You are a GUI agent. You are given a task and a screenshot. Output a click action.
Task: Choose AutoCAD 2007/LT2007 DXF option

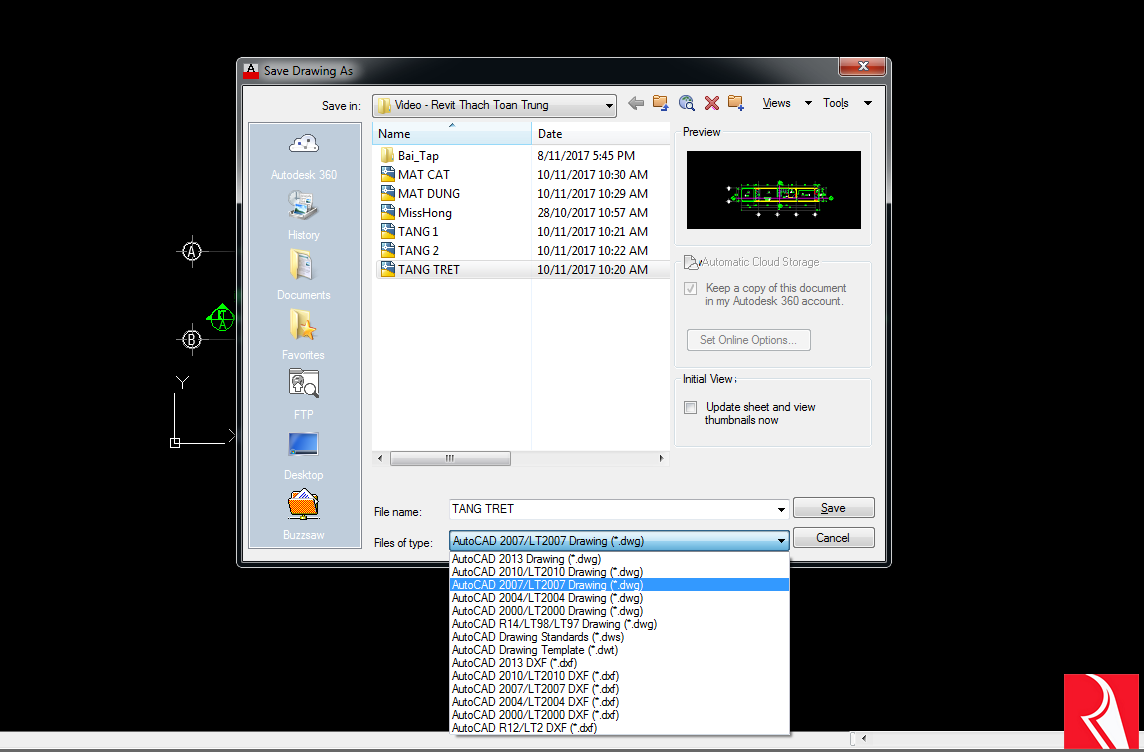click(619, 689)
